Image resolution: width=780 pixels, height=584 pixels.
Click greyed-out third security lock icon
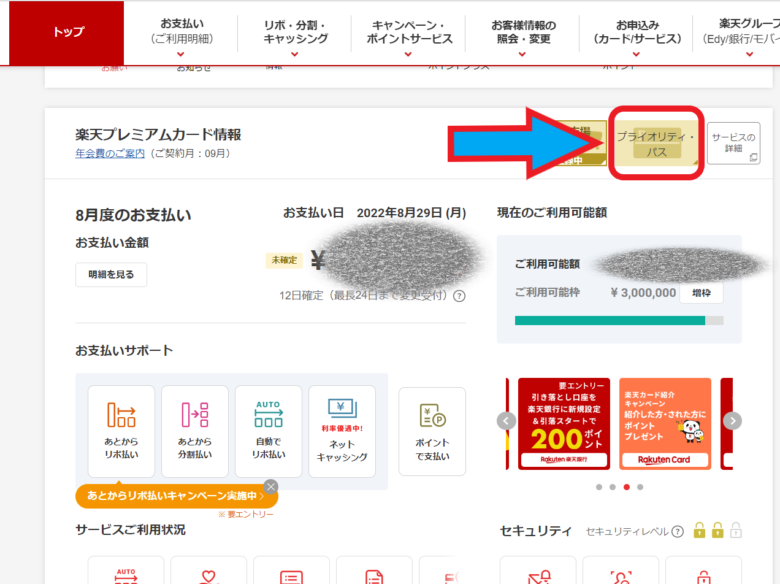click(x=736, y=530)
